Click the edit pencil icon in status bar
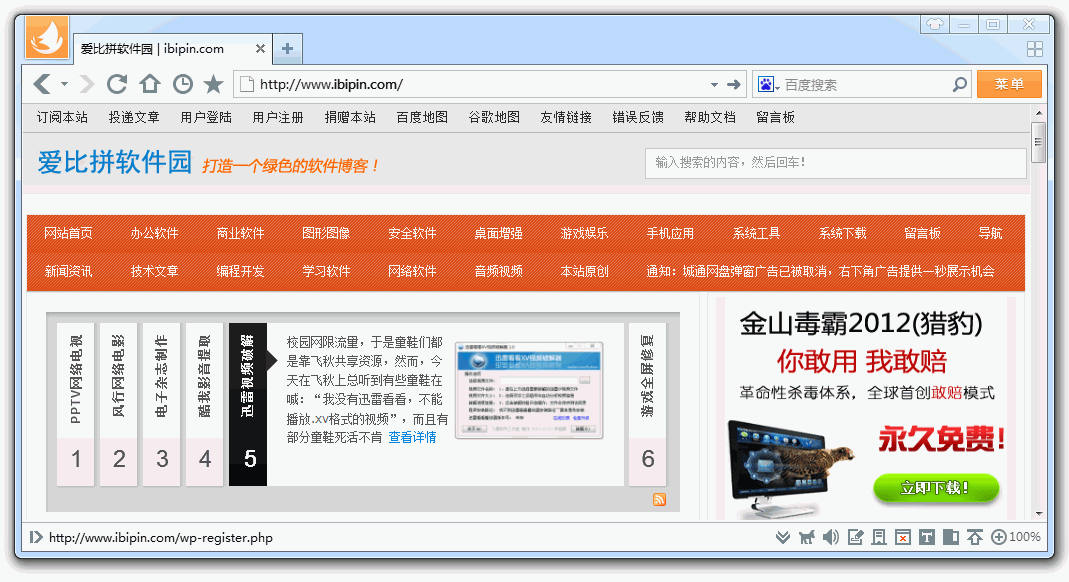 click(855, 538)
